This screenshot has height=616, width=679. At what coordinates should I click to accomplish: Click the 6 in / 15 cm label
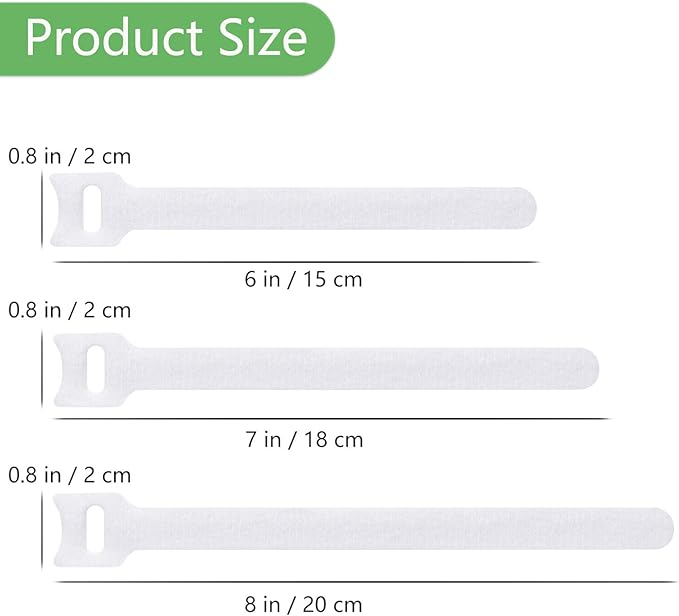(x=303, y=279)
